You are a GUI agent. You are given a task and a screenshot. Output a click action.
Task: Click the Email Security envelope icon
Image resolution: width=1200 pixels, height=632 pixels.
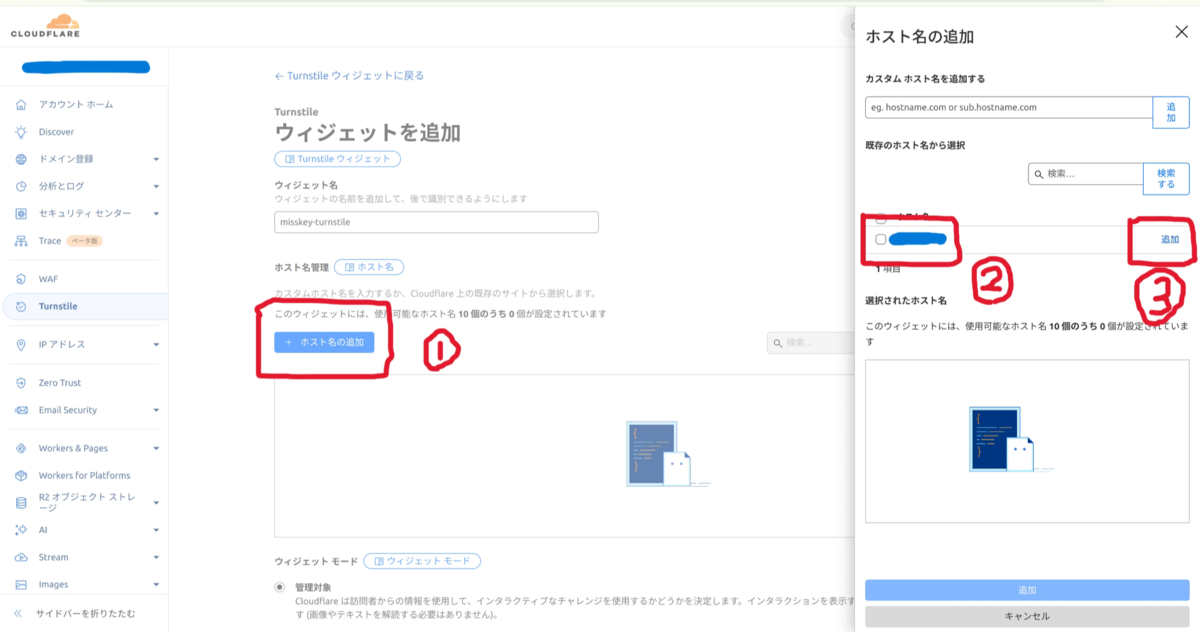[x=21, y=410]
